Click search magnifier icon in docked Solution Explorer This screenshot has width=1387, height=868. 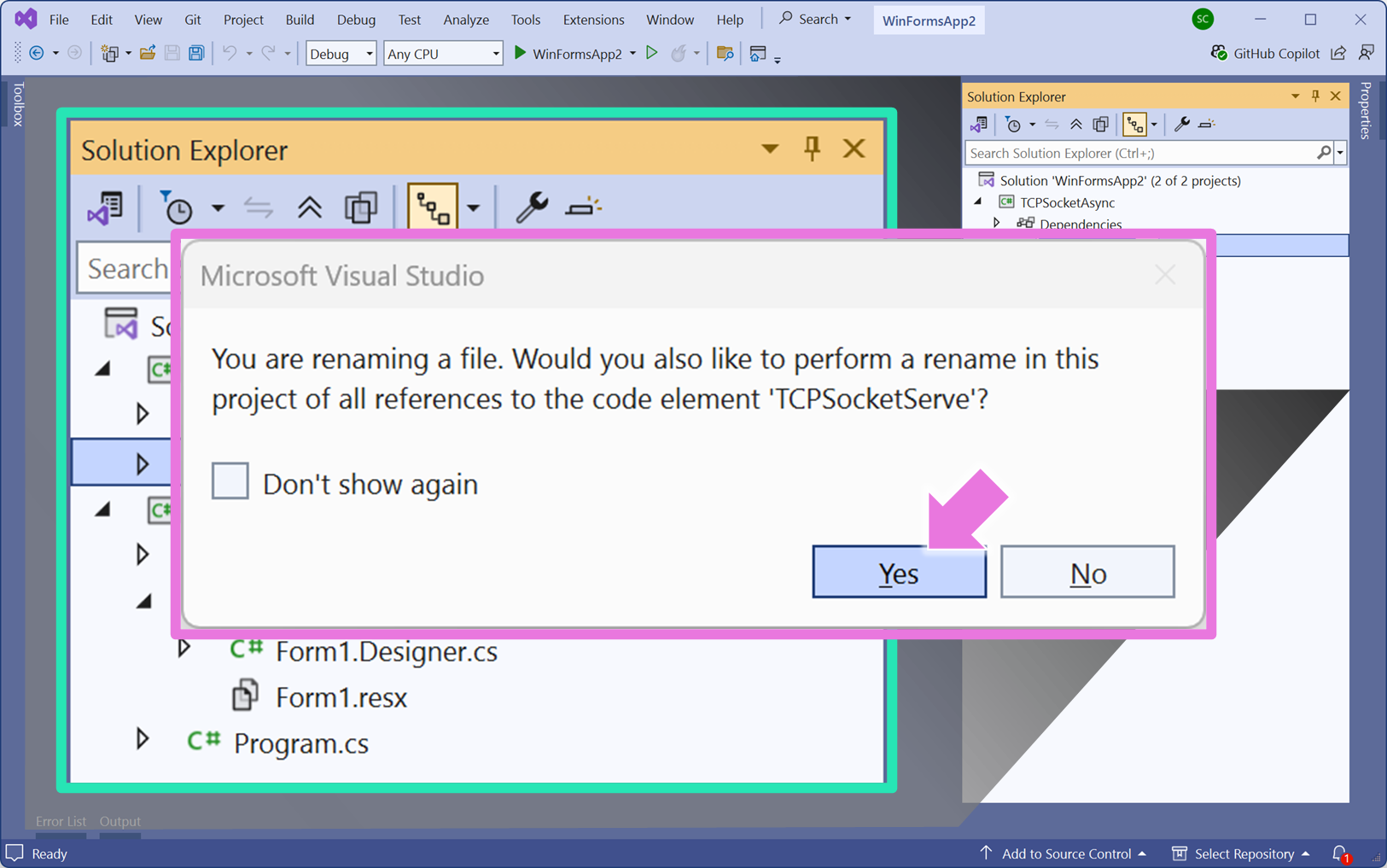point(1324,153)
